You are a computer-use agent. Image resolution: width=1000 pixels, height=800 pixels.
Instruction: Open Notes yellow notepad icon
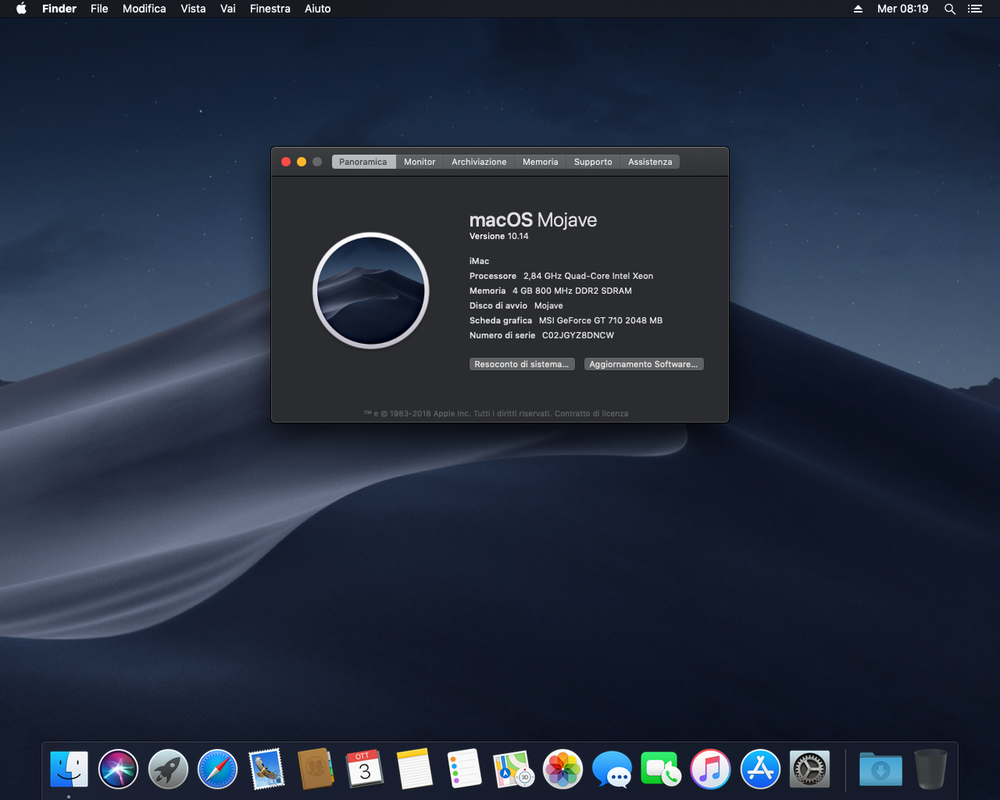pos(415,769)
